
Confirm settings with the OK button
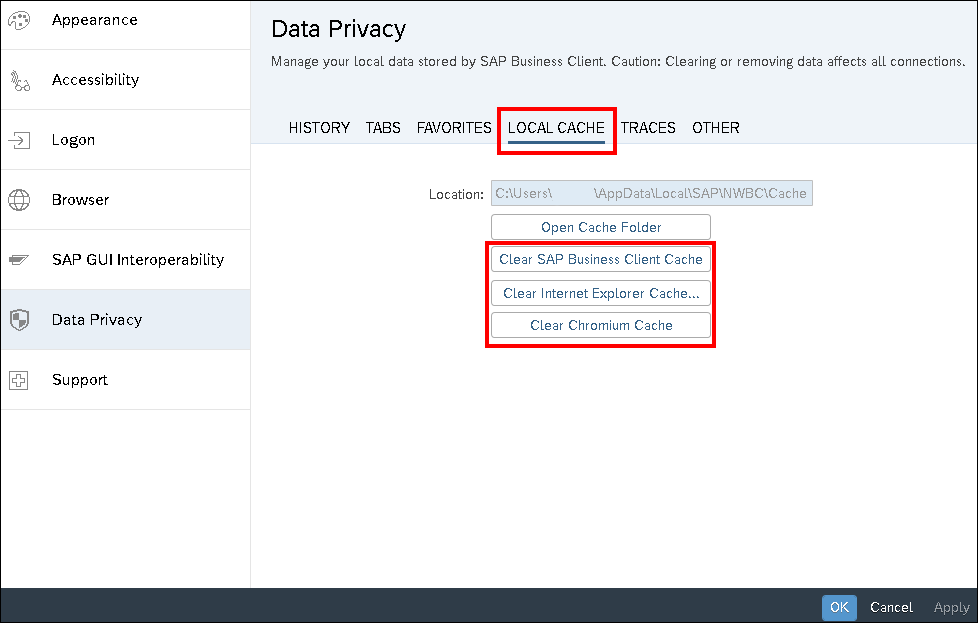pyautogui.click(x=839, y=607)
